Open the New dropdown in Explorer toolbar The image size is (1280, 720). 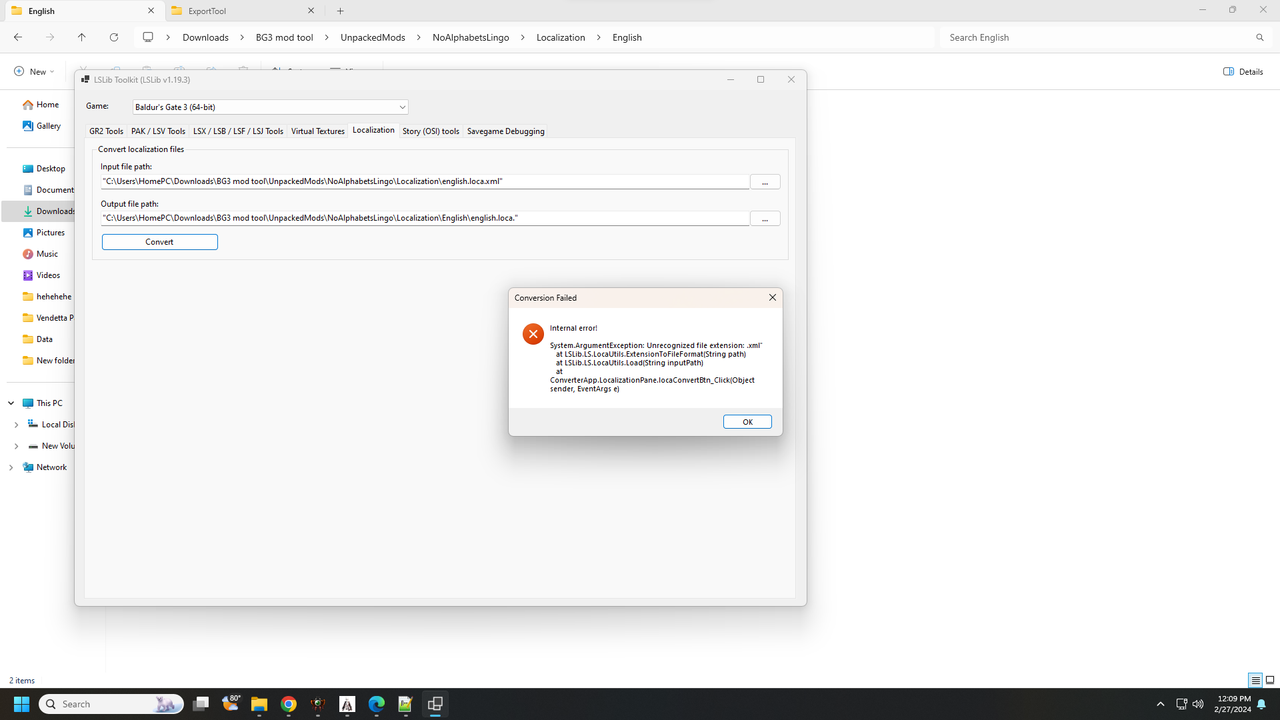tap(34, 72)
